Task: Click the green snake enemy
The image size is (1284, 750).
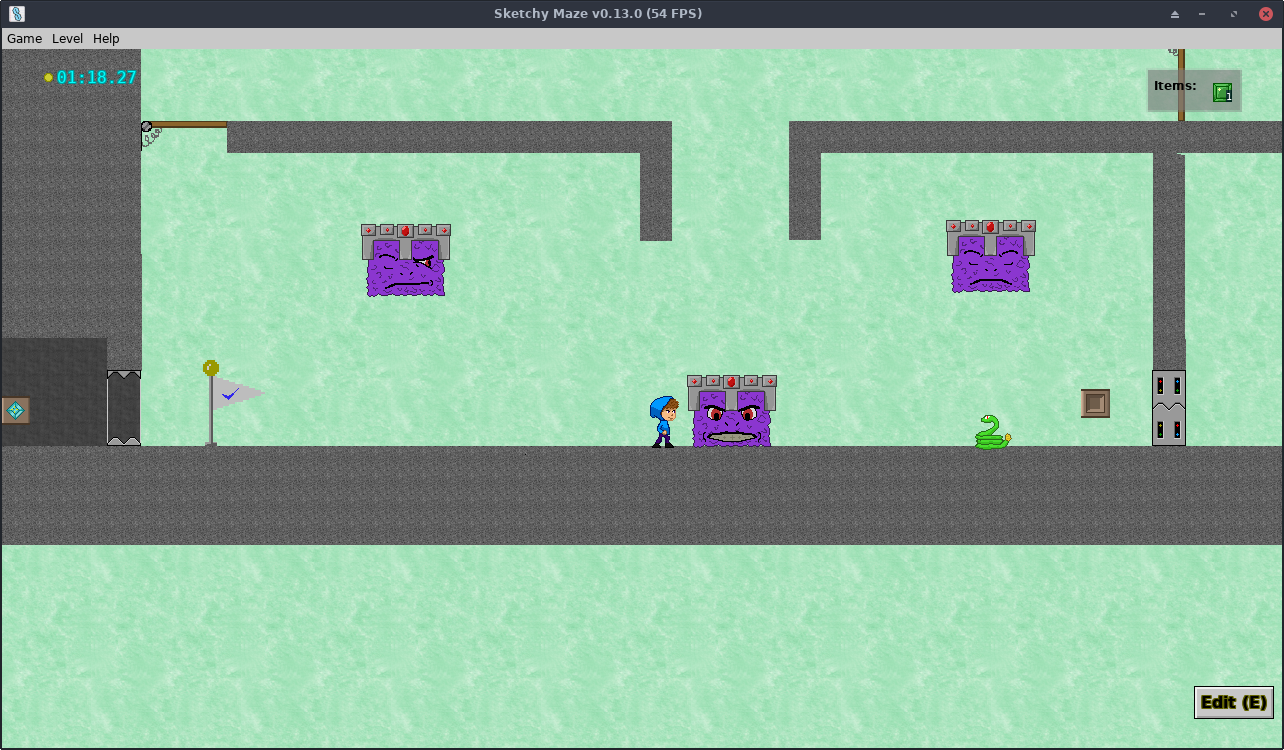Action: pos(991,433)
